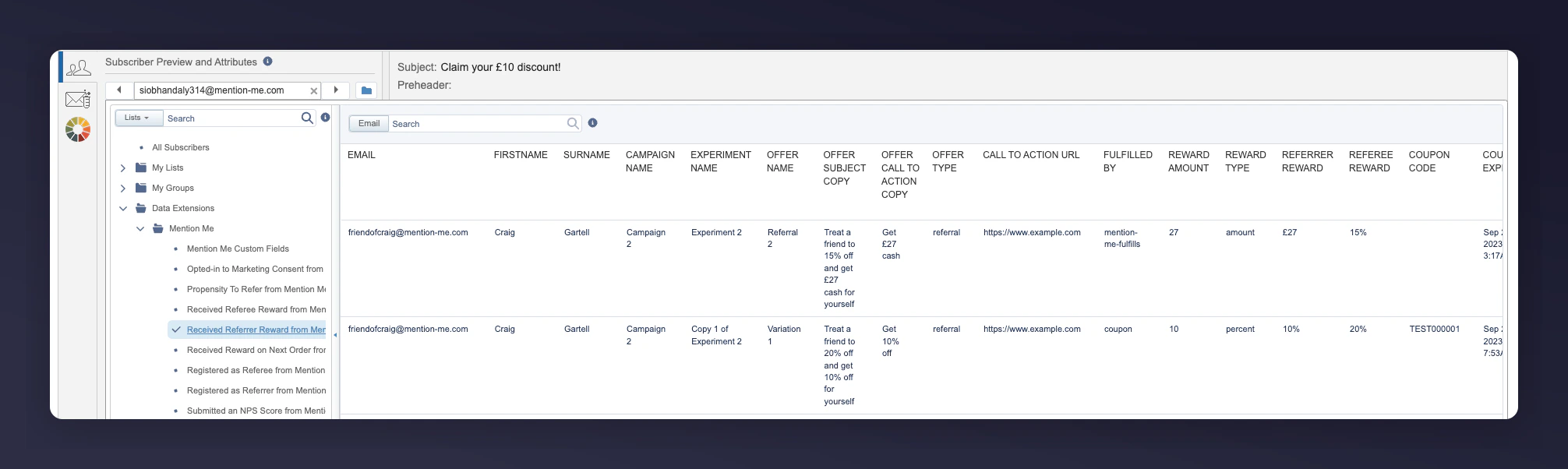Screen dimensions: 1568x469
Task: Expand the My Groups folder
Action: (x=123, y=189)
